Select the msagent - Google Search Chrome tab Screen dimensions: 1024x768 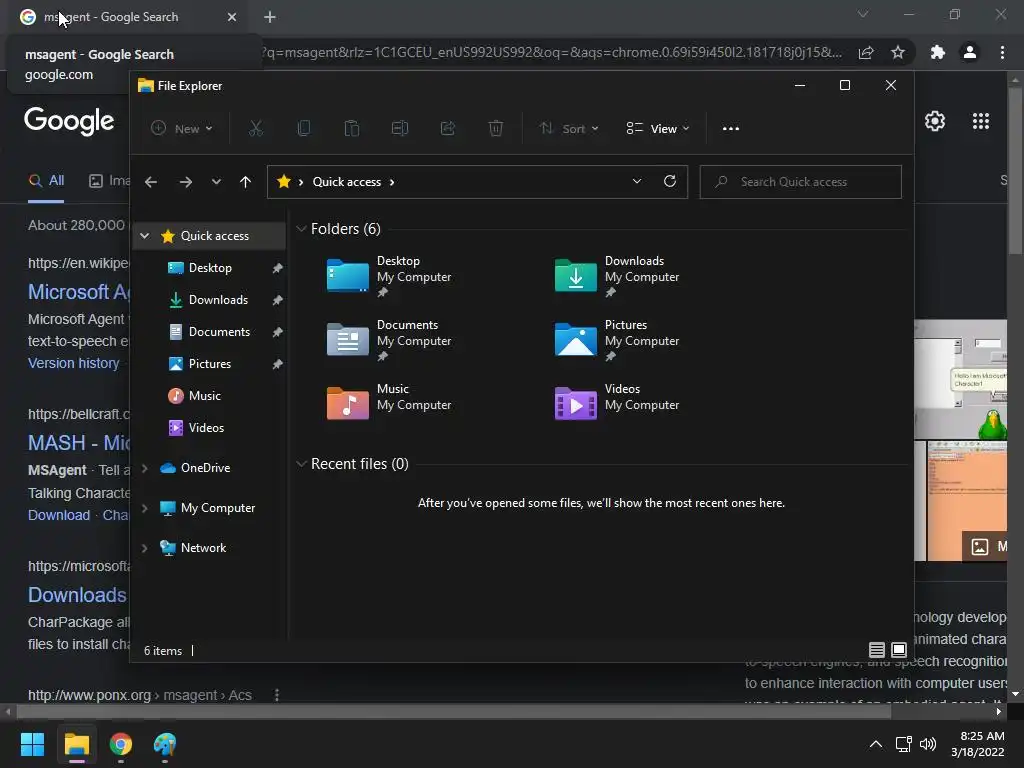pyautogui.click(x=127, y=17)
